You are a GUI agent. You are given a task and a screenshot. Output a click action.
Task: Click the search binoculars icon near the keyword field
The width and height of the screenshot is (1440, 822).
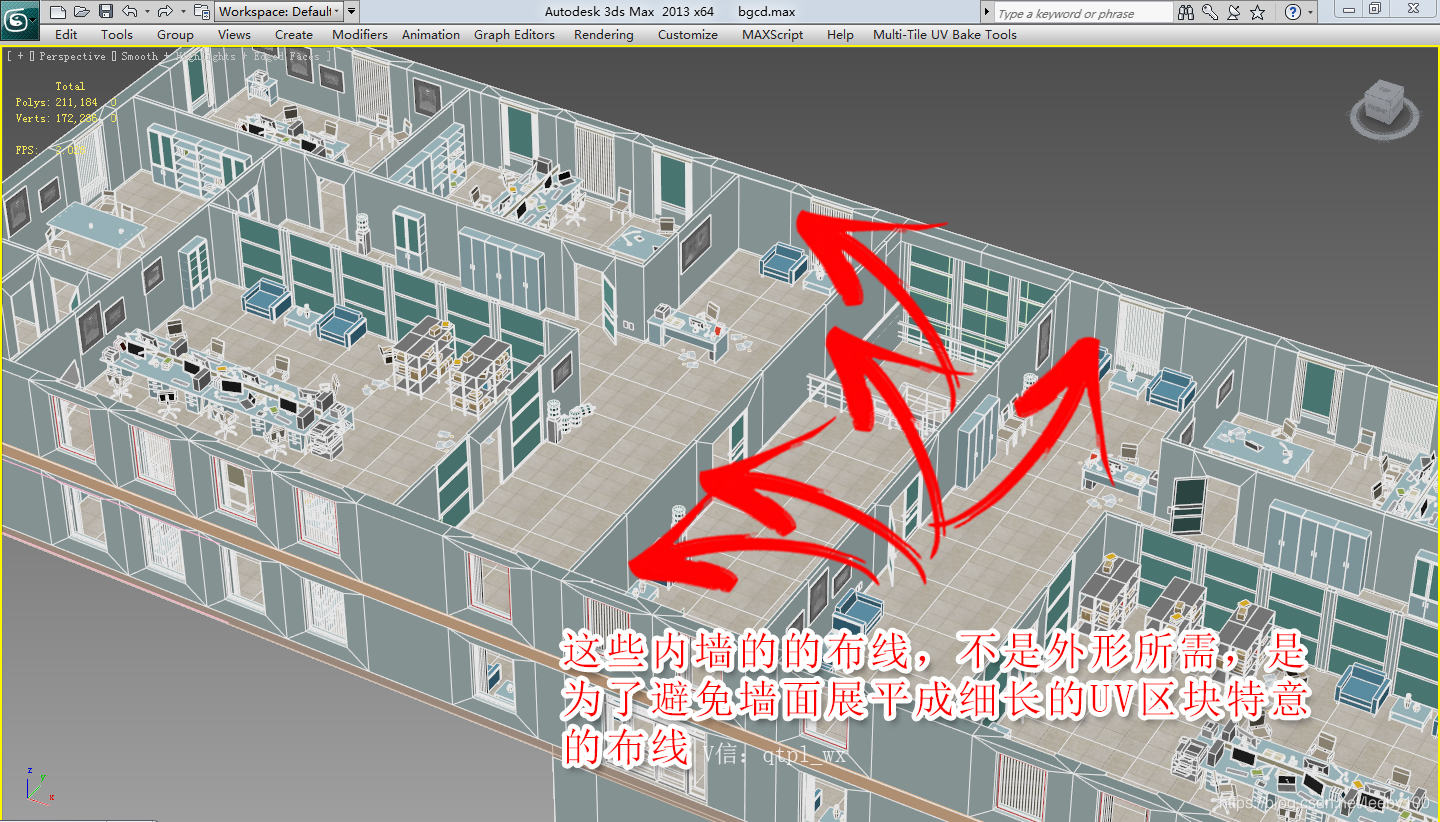coord(1185,12)
